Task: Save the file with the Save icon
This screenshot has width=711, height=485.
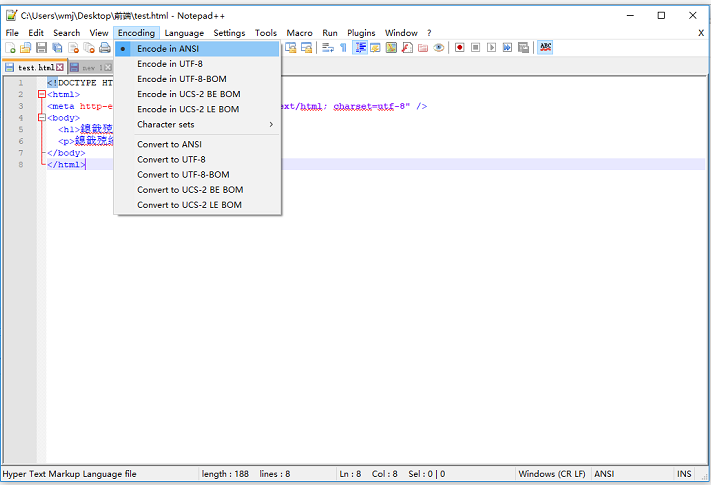Action: (x=41, y=48)
